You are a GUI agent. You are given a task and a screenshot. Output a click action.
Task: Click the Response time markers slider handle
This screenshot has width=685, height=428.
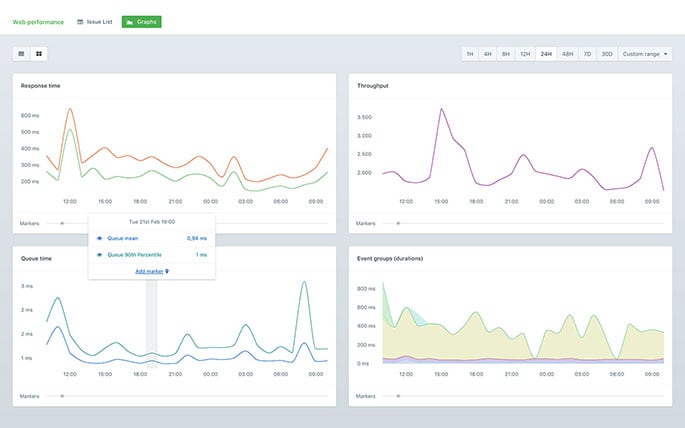[x=62, y=223]
